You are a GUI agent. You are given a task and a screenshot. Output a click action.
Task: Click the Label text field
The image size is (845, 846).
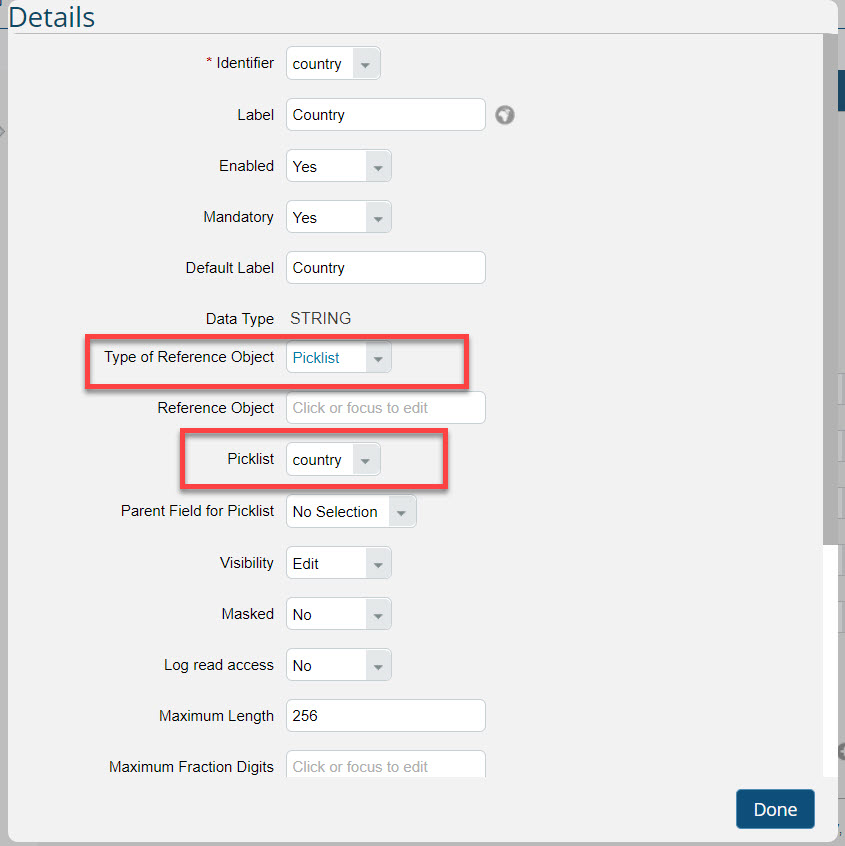tap(386, 114)
